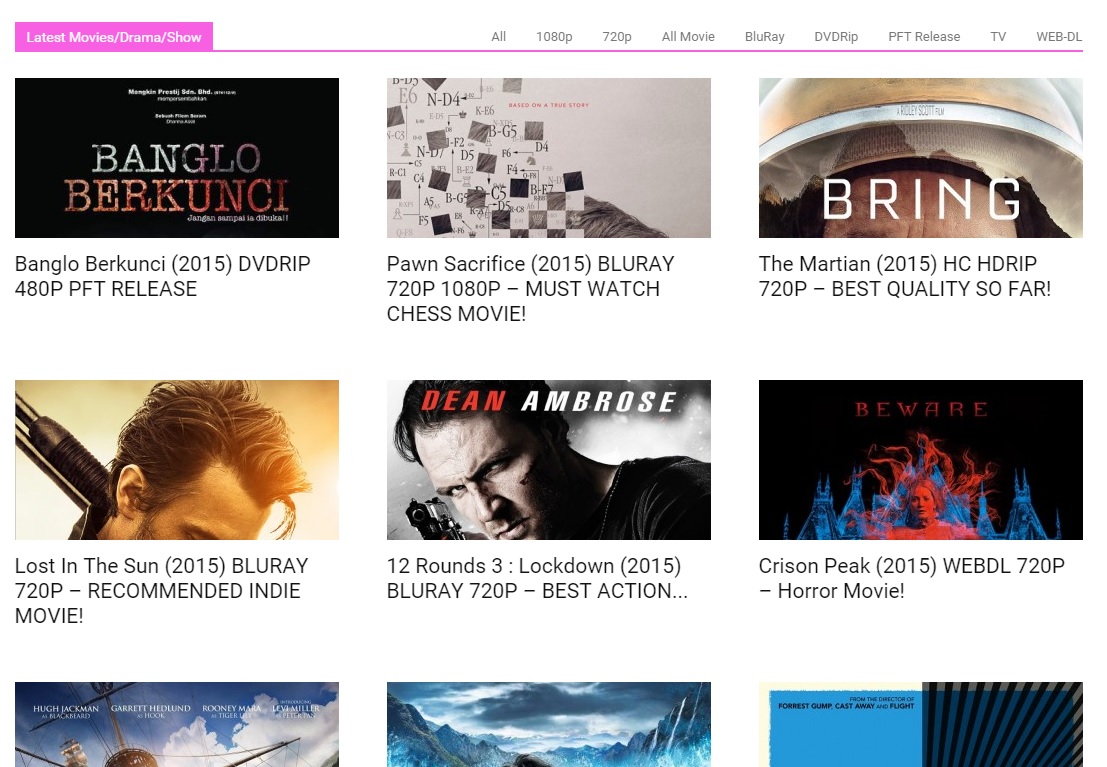The width and height of the screenshot is (1107, 767).
Task: Open the Forrest Gump director poster thumbnail
Action: pyautogui.click(x=921, y=725)
